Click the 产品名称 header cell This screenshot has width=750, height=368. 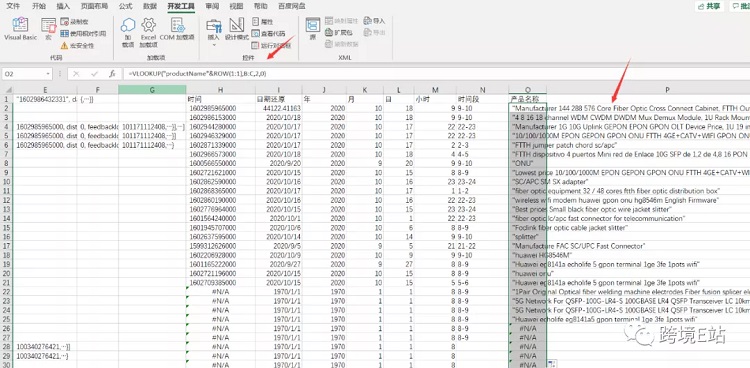tap(528, 100)
